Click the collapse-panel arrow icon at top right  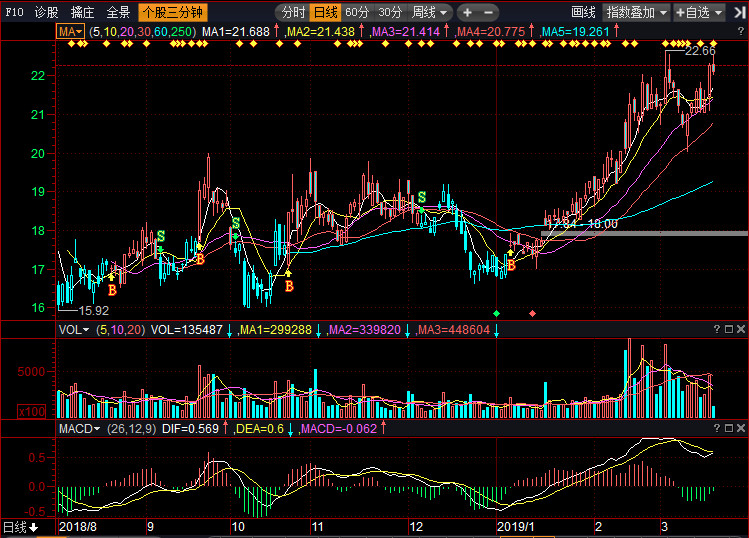[739, 13]
